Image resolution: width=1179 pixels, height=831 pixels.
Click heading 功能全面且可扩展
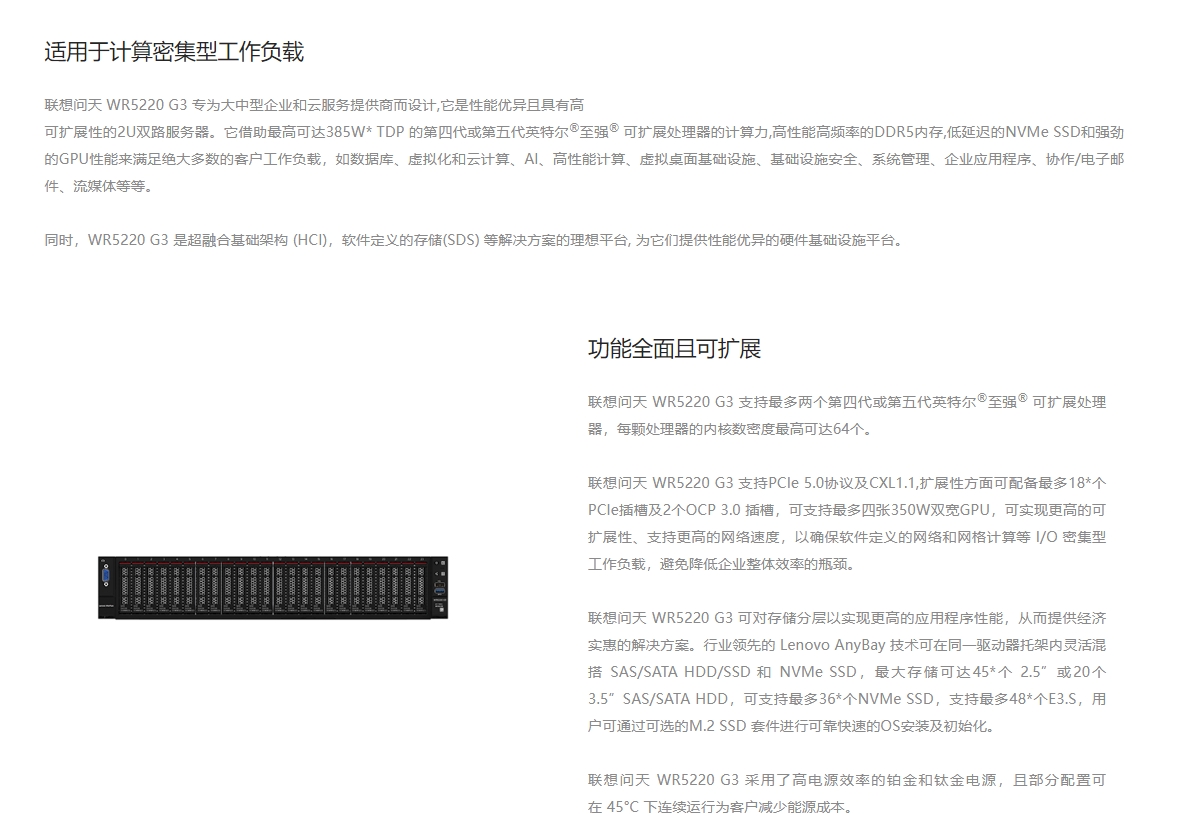coord(674,348)
